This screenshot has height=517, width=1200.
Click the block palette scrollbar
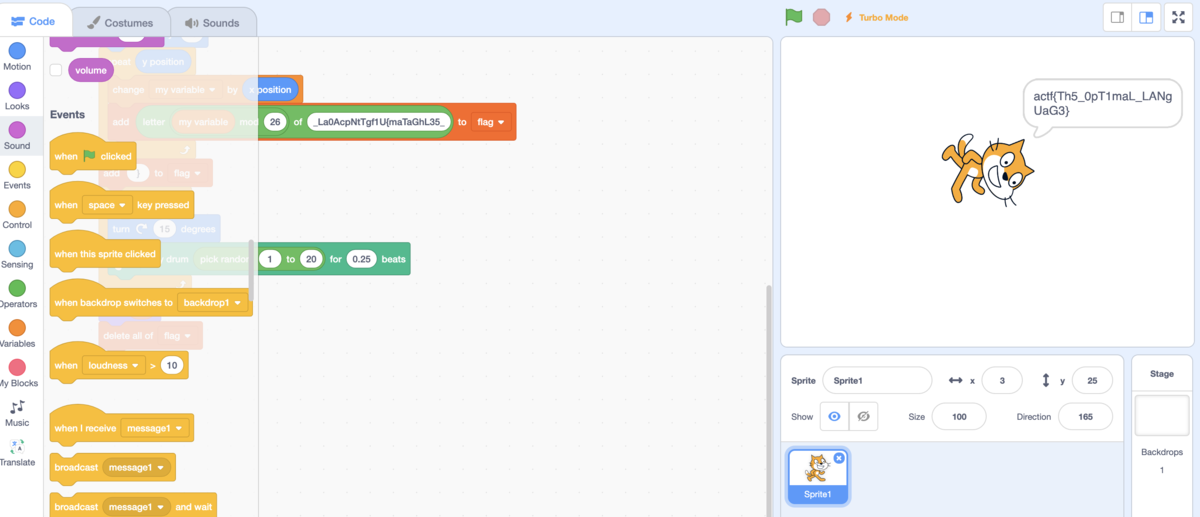252,270
